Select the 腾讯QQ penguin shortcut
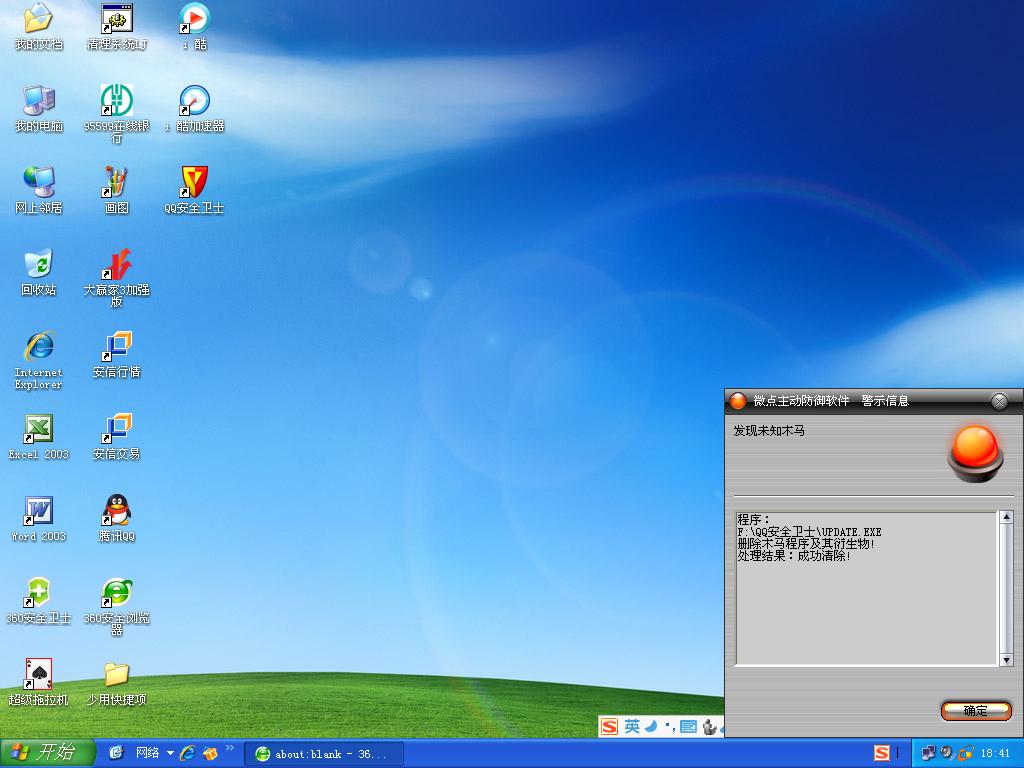Viewport: 1024px width, 768px height. click(x=117, y=520)
